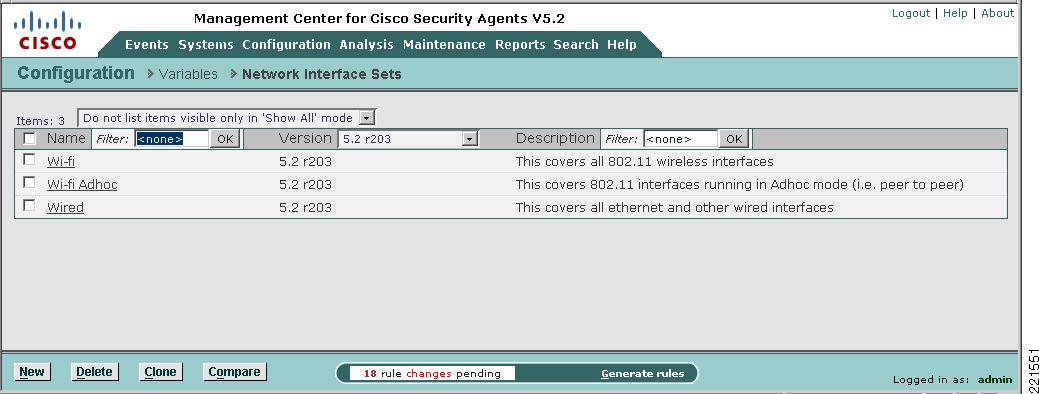
Task: Click the breadcrumb arrow before Network Interface Sets
Action: (x=233, y=74)
